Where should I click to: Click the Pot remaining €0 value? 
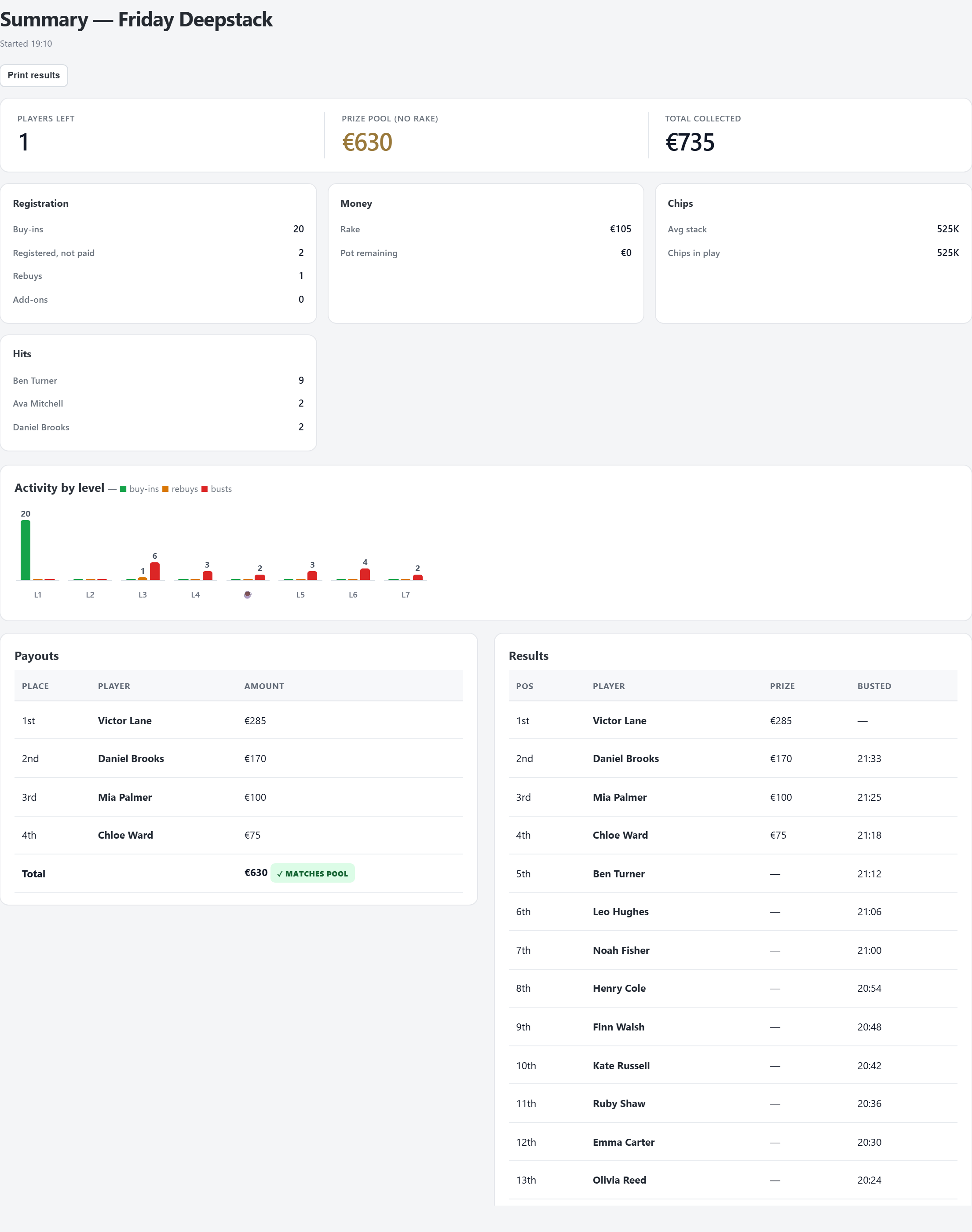coord(626,253)
